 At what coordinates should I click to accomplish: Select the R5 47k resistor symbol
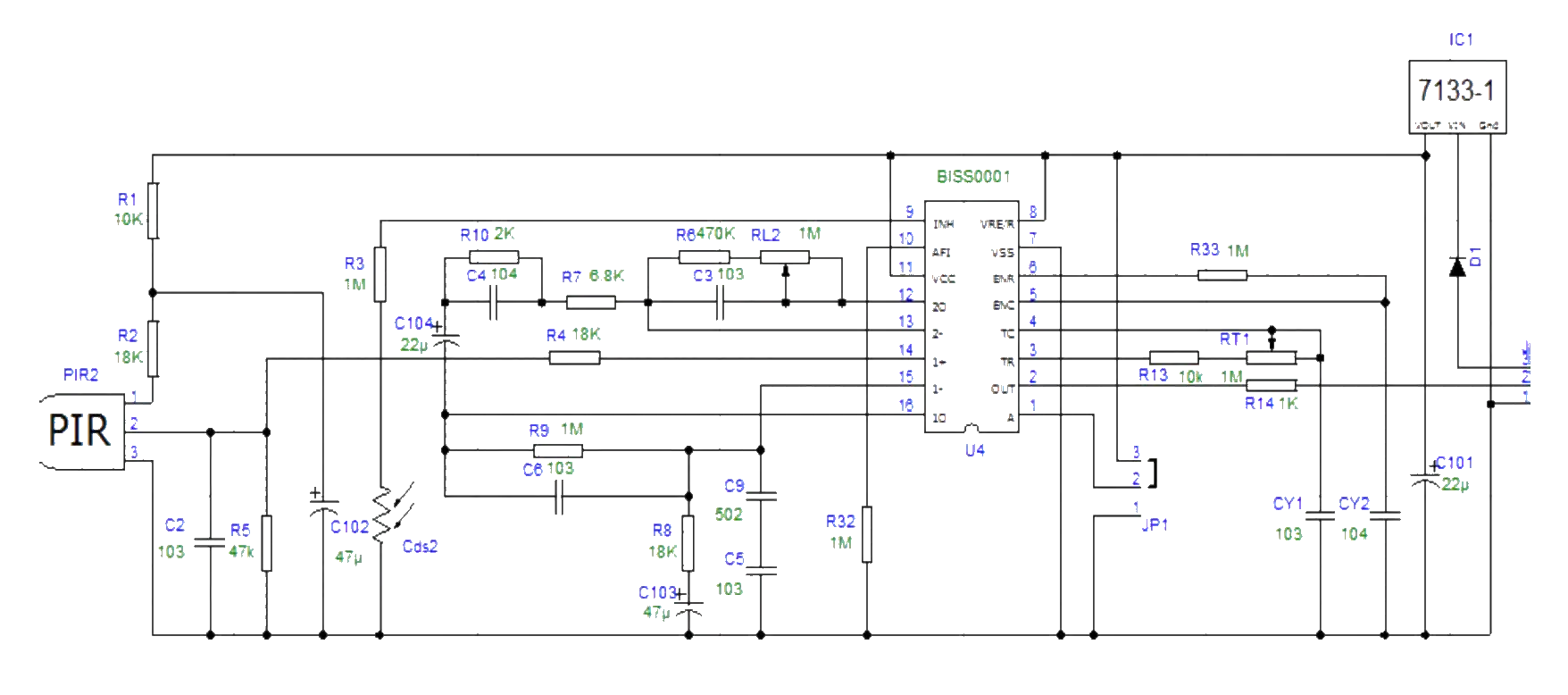click(266, 543)
